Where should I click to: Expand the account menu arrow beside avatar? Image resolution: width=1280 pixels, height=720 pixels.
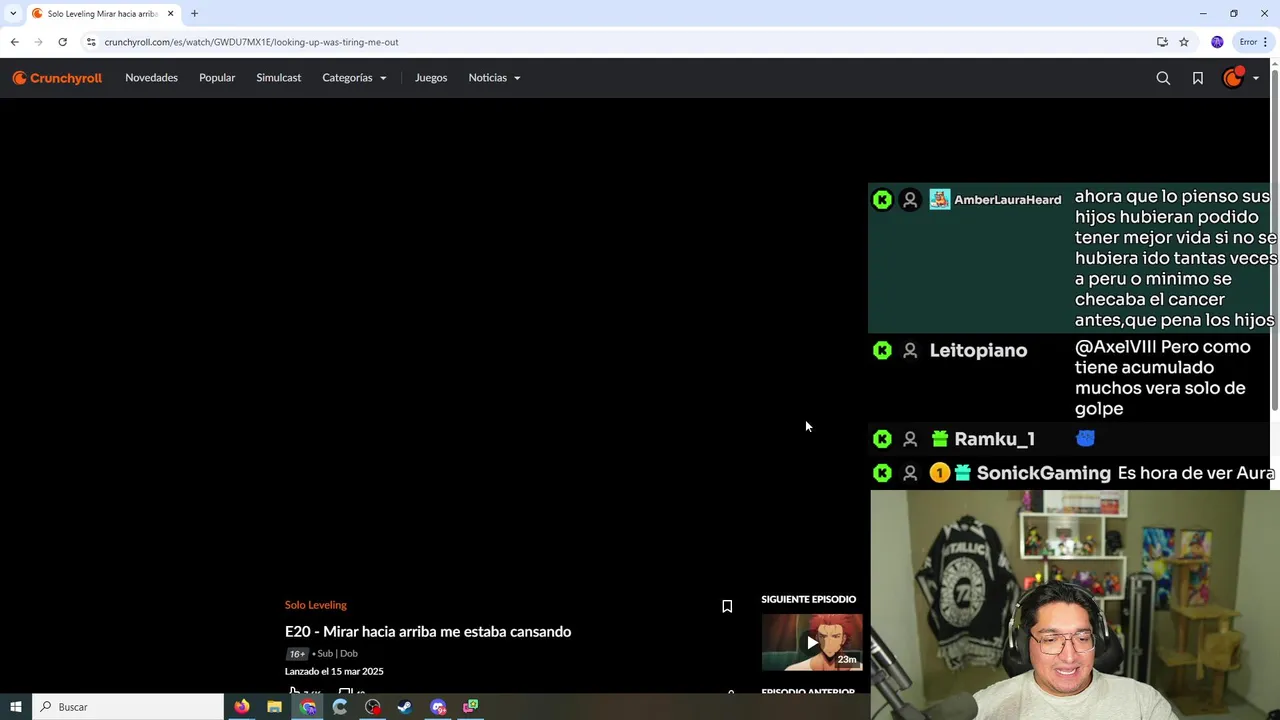click(1256, 78)
